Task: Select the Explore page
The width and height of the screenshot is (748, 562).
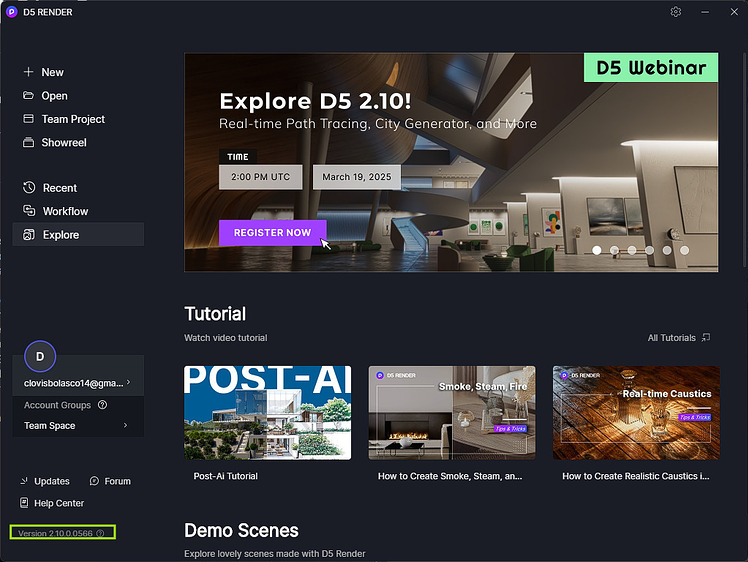Action: [78, 234]
